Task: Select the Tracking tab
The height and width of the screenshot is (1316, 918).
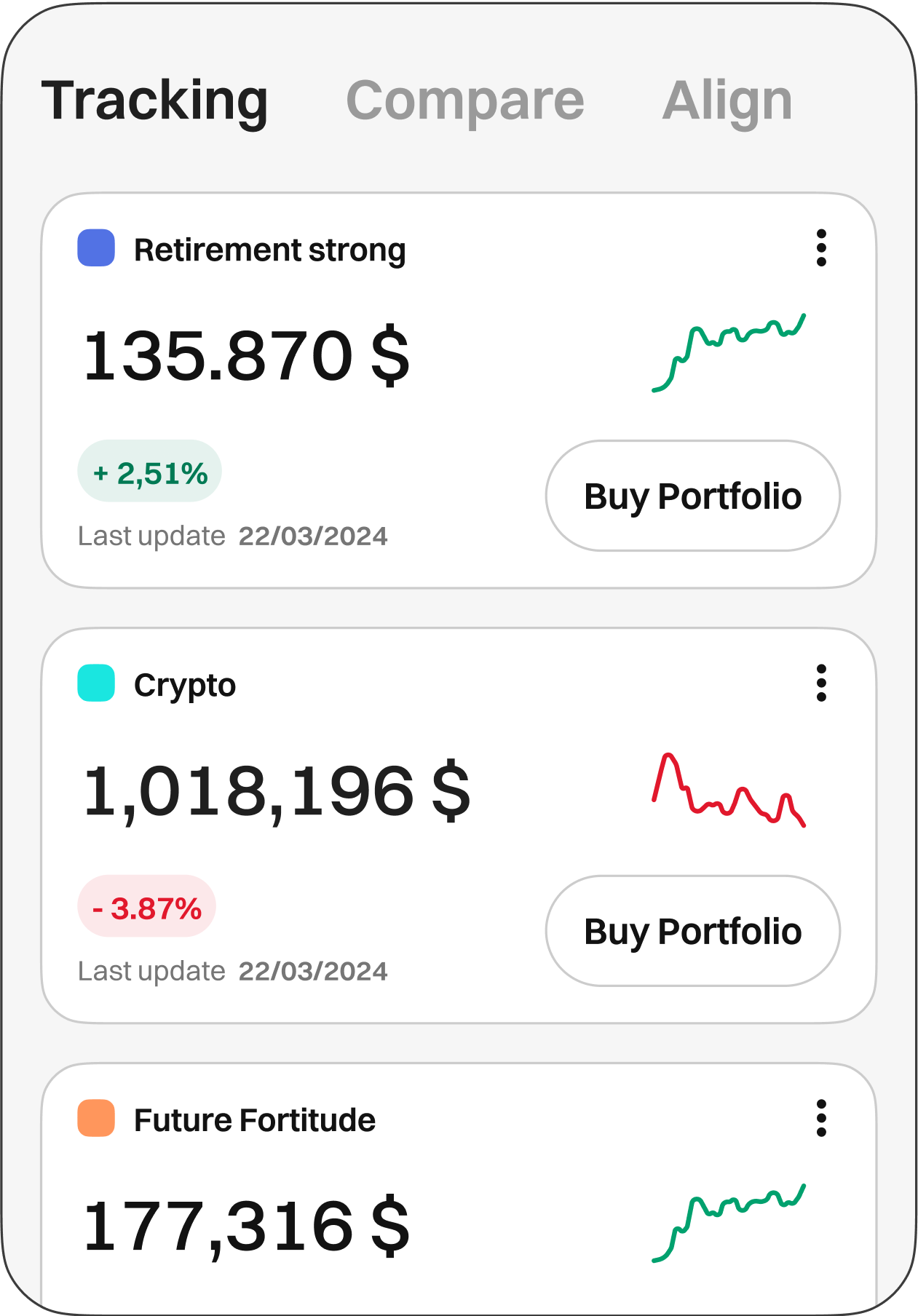Action: (154, 100)
